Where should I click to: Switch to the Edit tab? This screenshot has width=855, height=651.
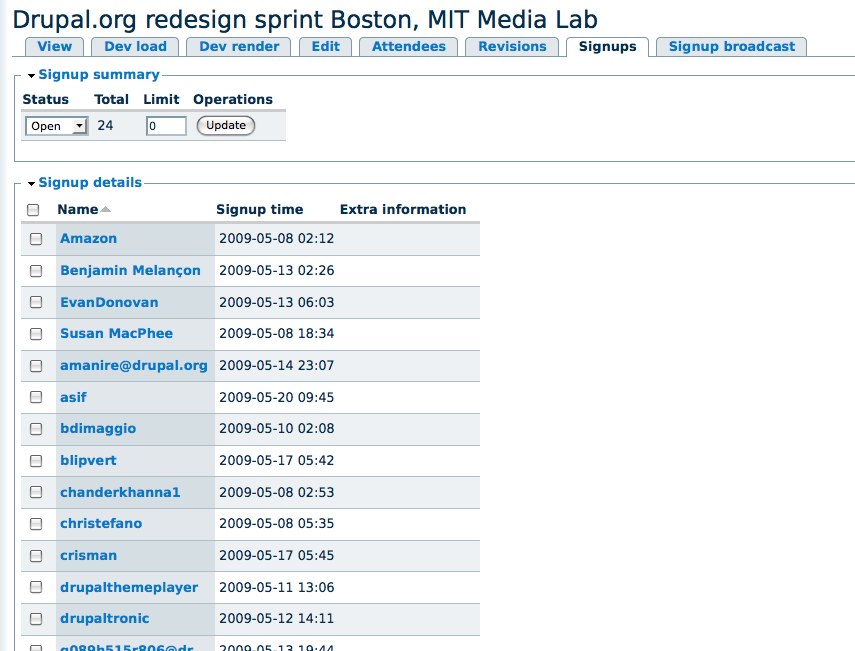[x=325, y=47]
